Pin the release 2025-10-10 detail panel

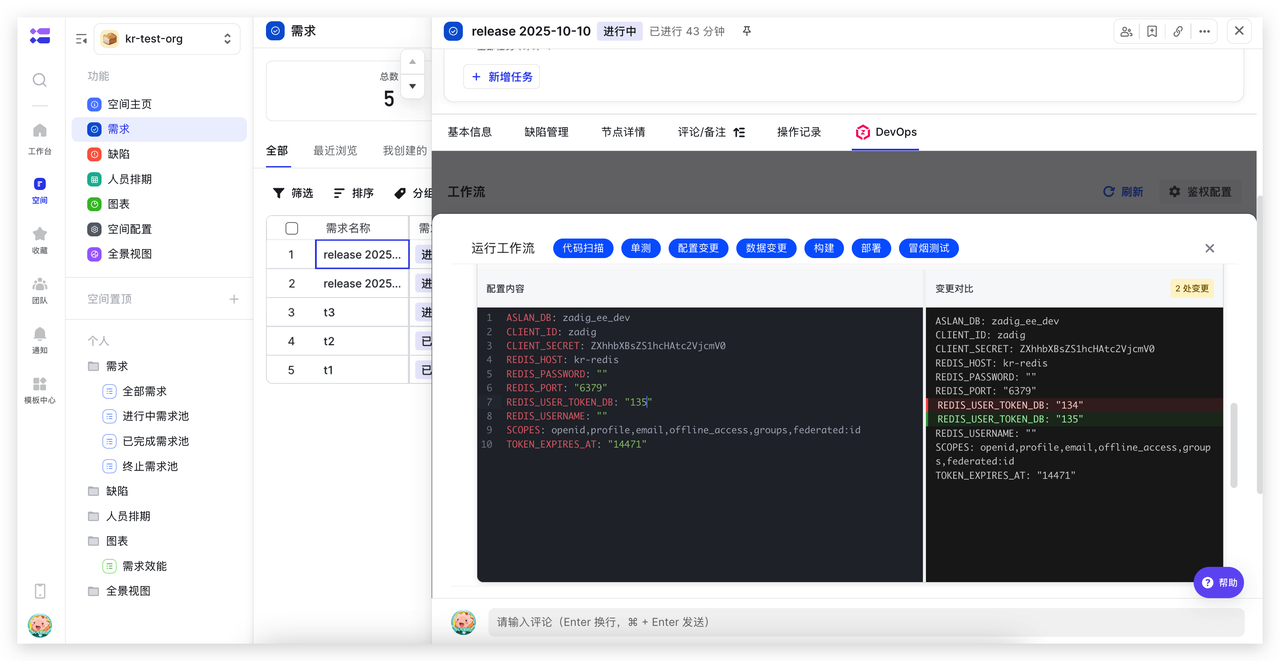coord(746,31)
